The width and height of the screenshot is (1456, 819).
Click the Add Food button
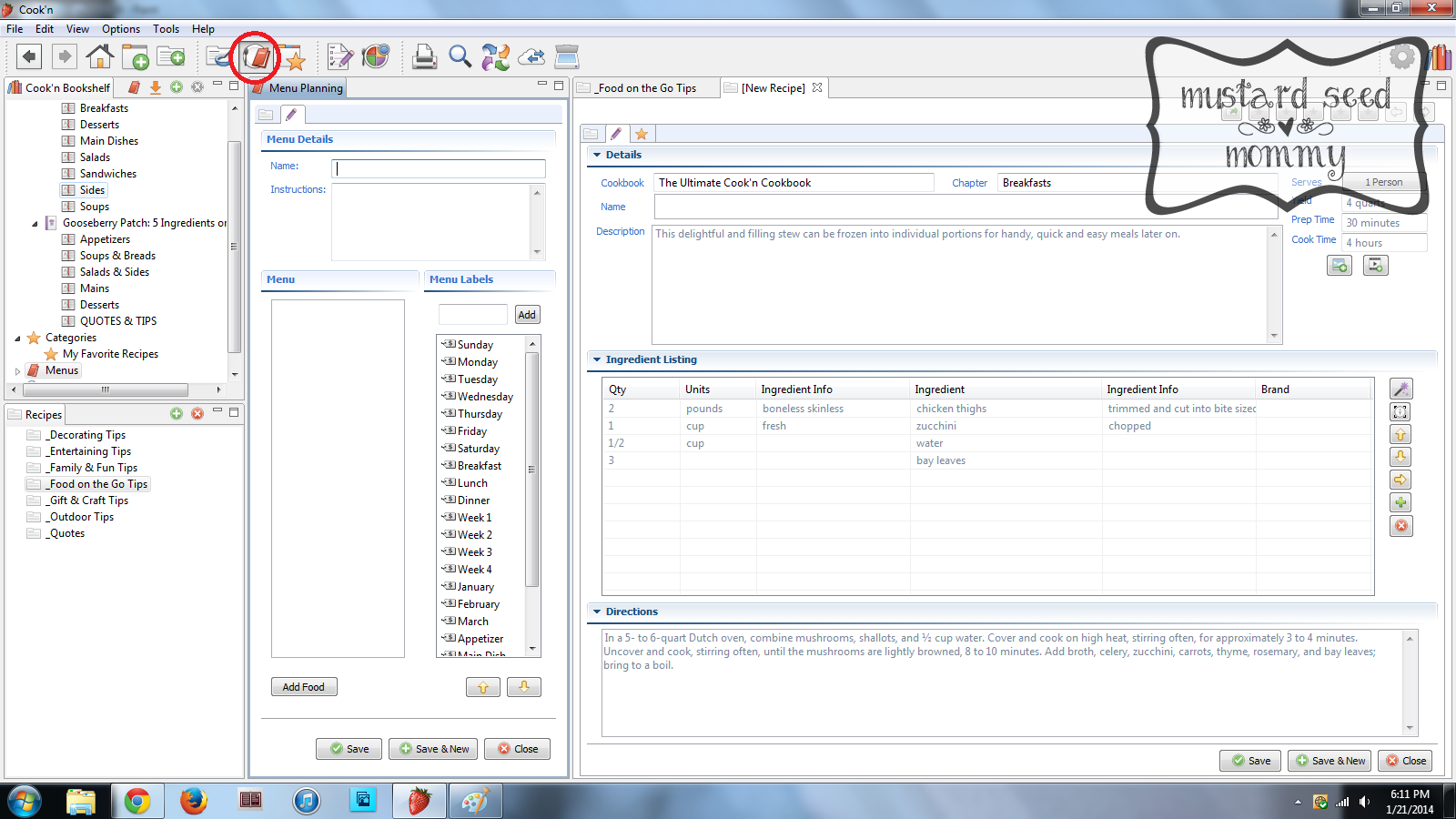[x=304, y=687]
